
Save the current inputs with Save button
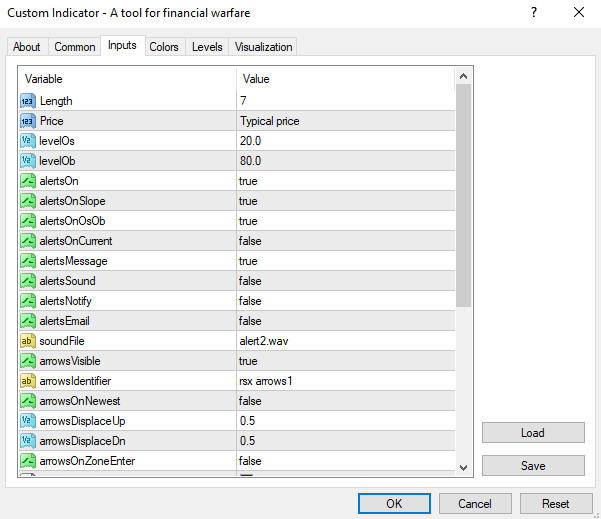point(533,466)
